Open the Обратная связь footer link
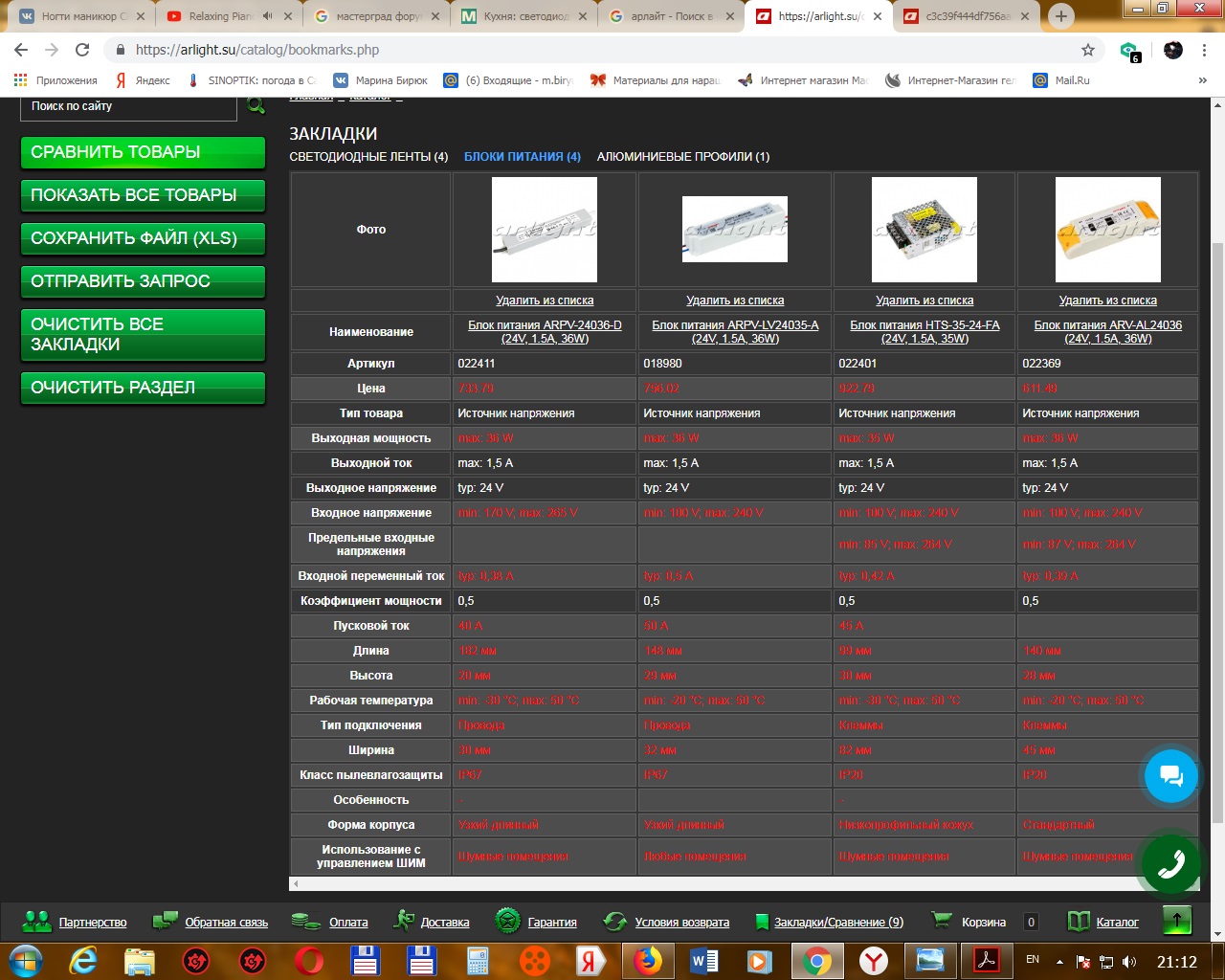Viewport: 1225px width, 980px height. [226, 923]
